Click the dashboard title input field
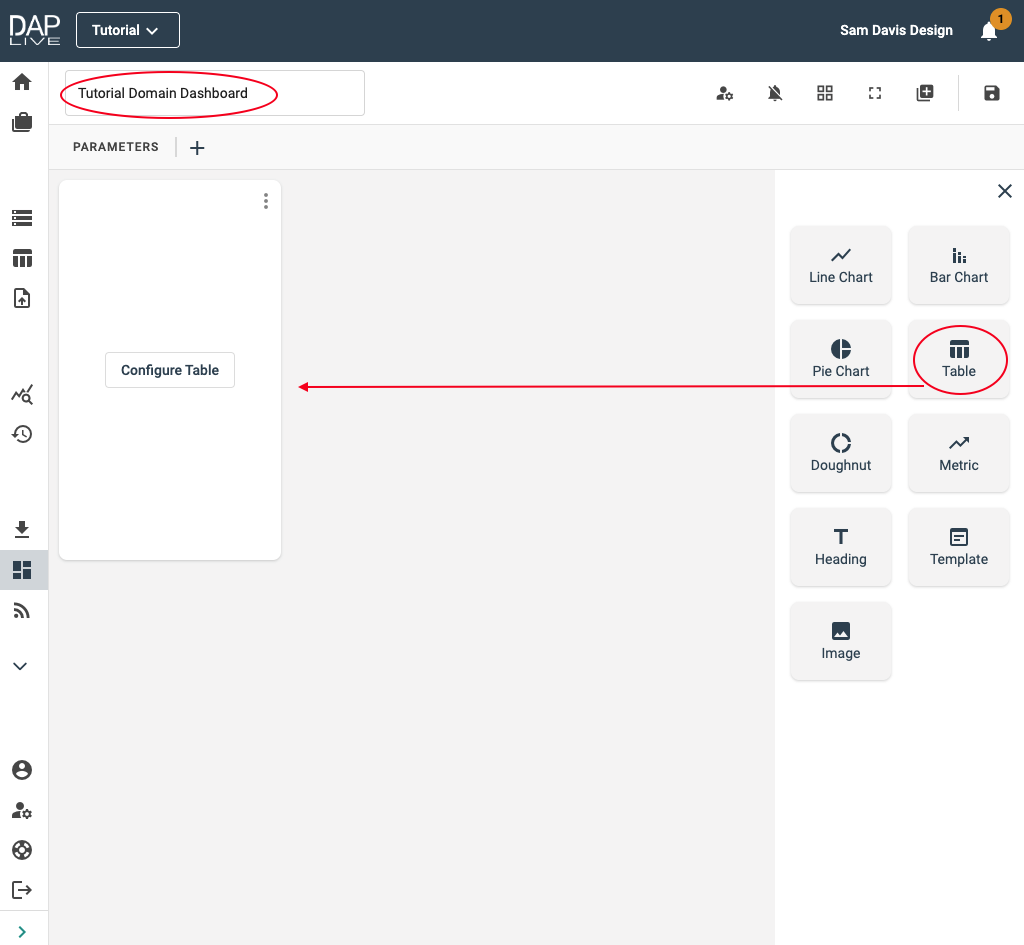This screenshot has width=1024, height=945. pyautogui.click(x=214, y=93)
